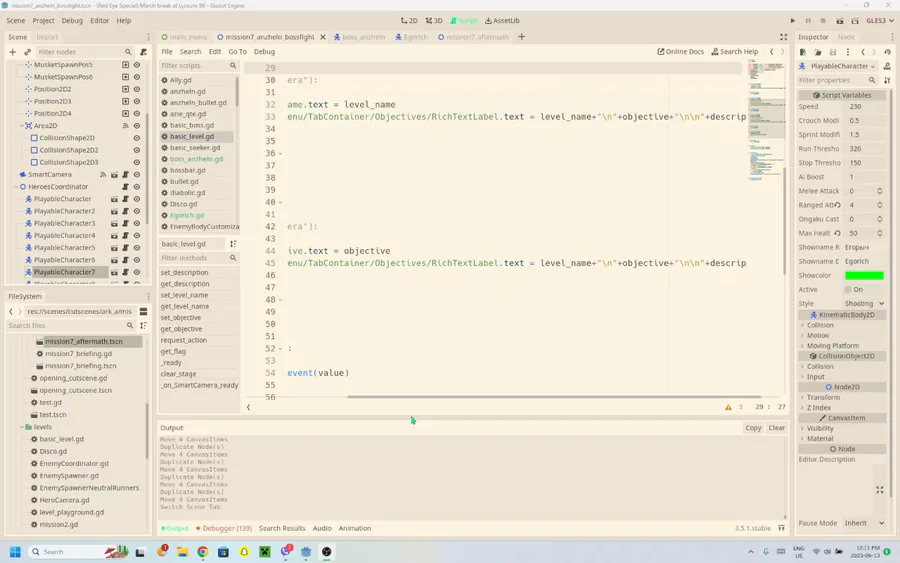Toggle FileSystem split view mode icon
This screenshot has width=900, height=563.
(143, 312)
